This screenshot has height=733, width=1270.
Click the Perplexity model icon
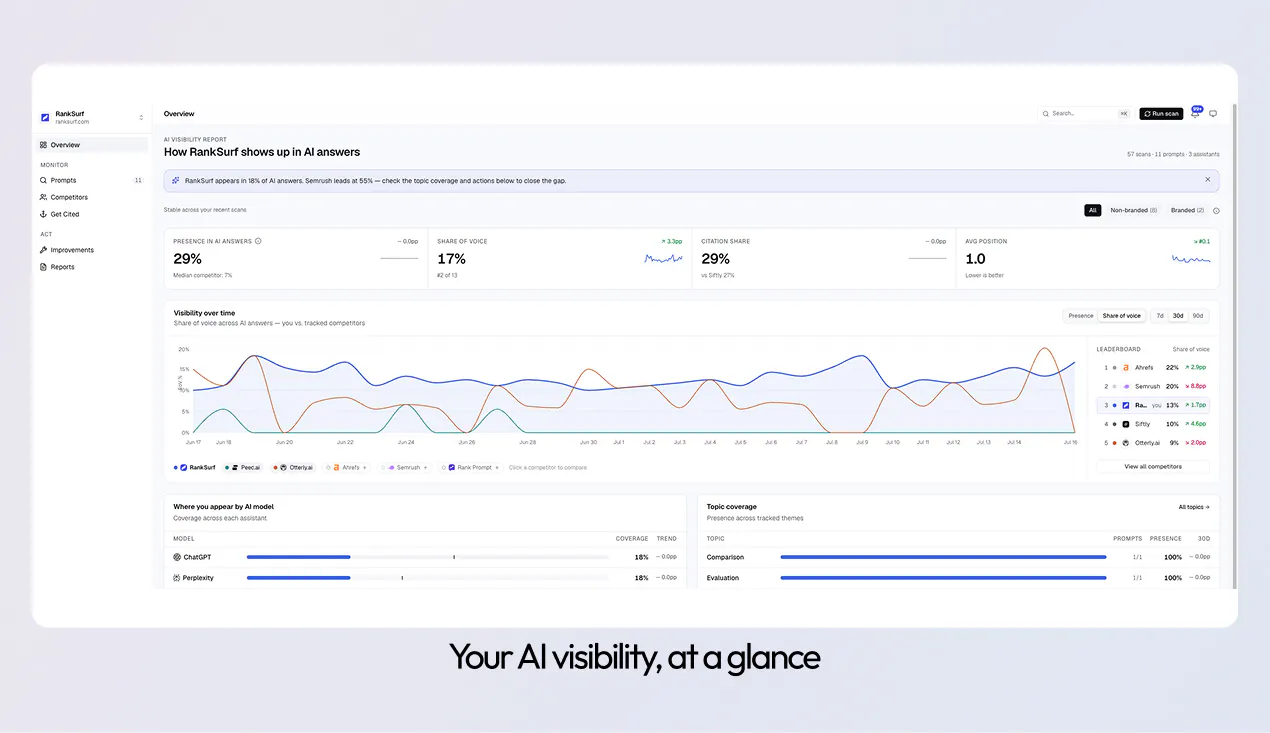pyautogui.click(x=177, y=578)
